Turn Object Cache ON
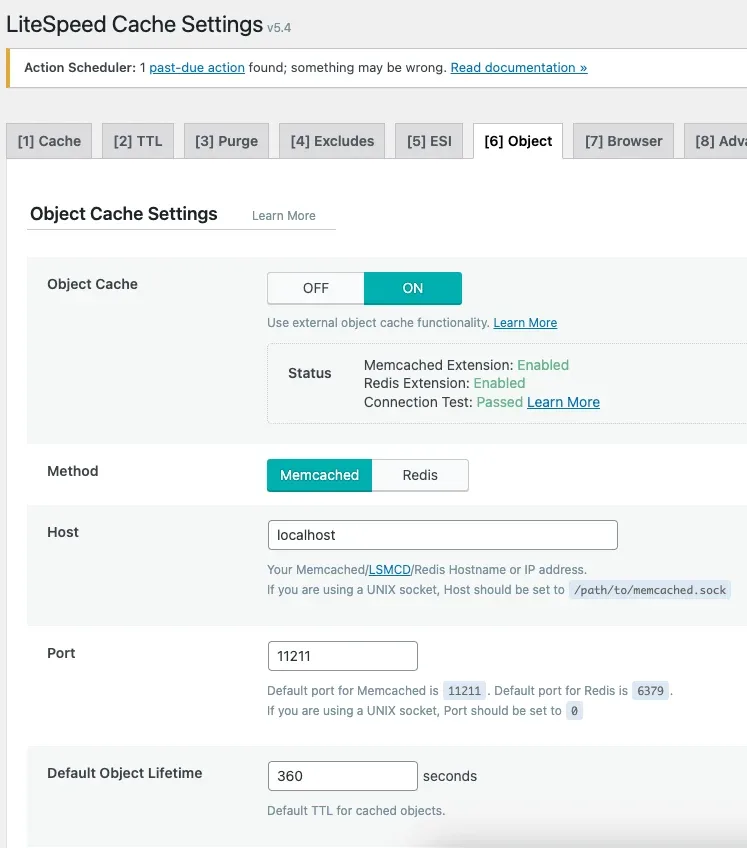The width and height of the screenshot is (747, 848). 413,288
